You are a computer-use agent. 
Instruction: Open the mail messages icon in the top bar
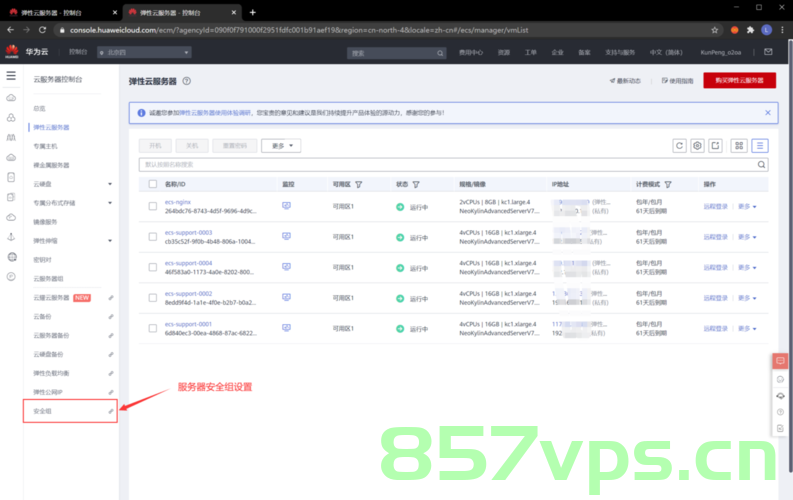click(768, 52)
